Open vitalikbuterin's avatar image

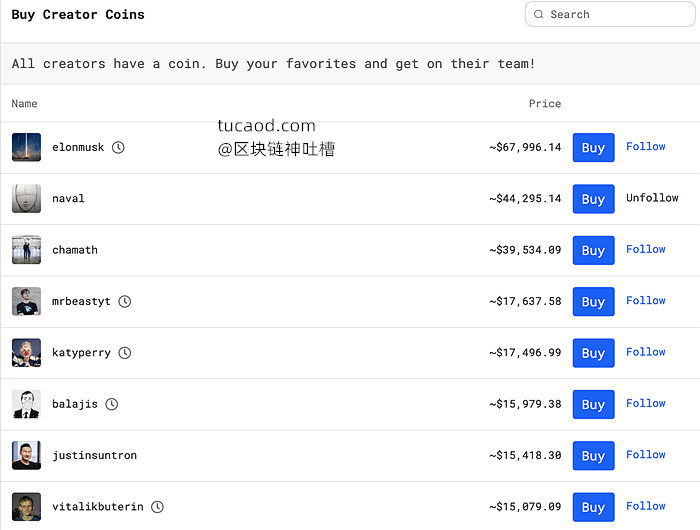point(26,507)
